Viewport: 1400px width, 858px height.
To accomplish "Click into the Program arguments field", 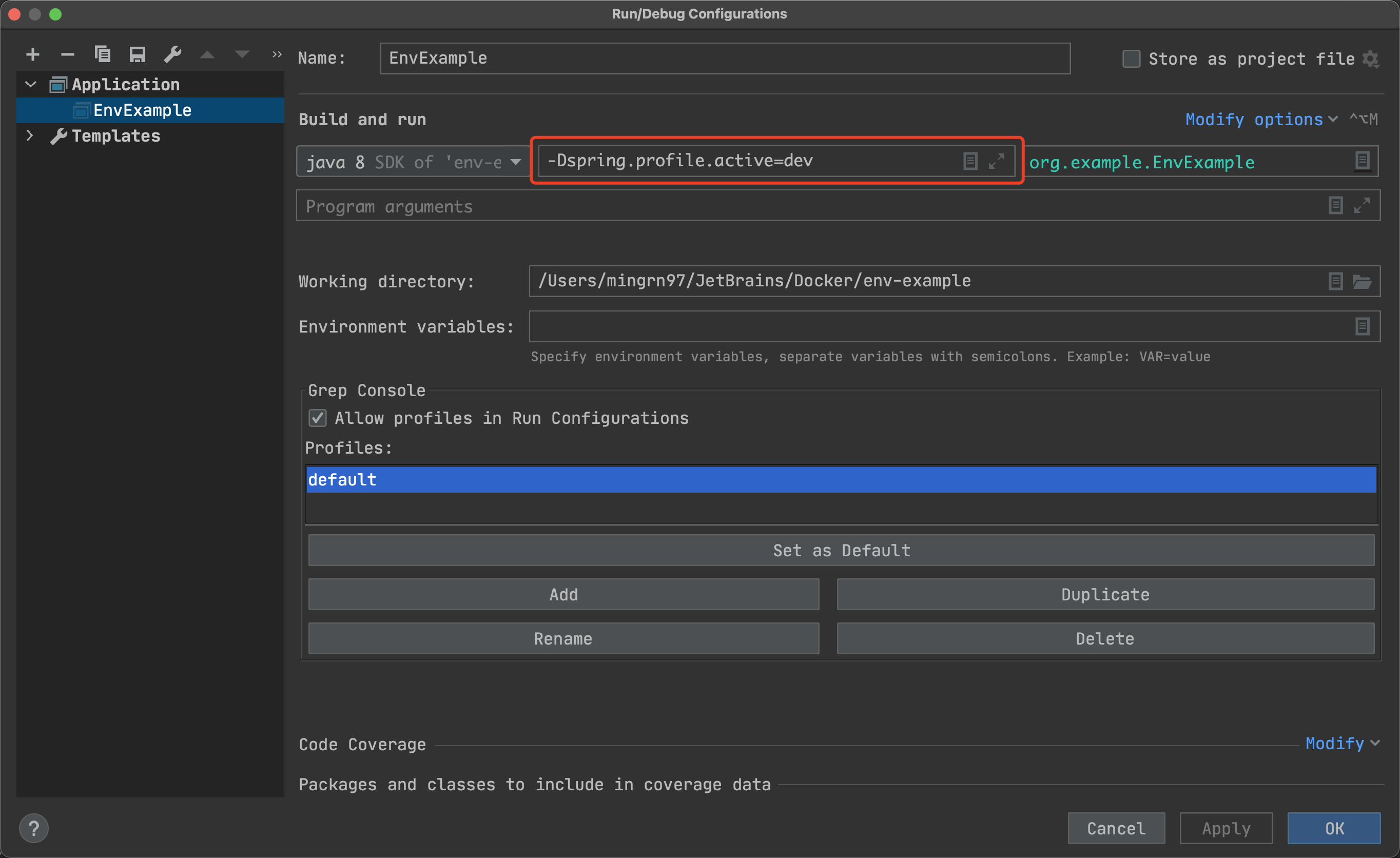I will (x=795, y=206).
